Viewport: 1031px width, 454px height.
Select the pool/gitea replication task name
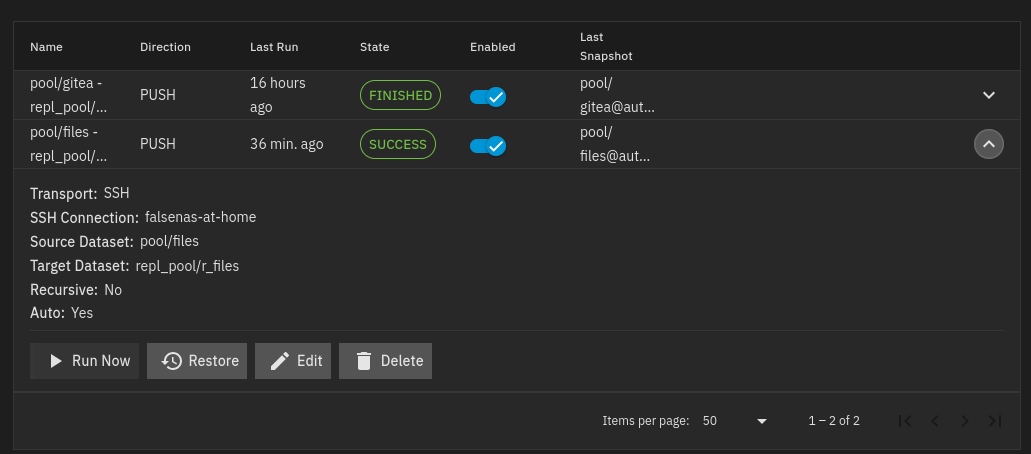click(68, 95)
